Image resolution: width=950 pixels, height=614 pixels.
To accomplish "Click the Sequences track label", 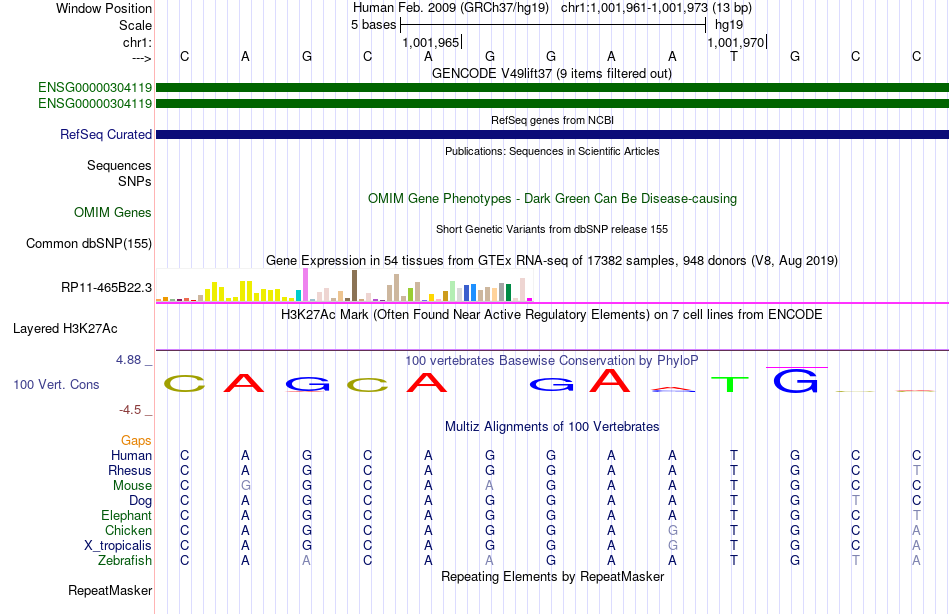I will pyautogui.click(x=119, y=165).
